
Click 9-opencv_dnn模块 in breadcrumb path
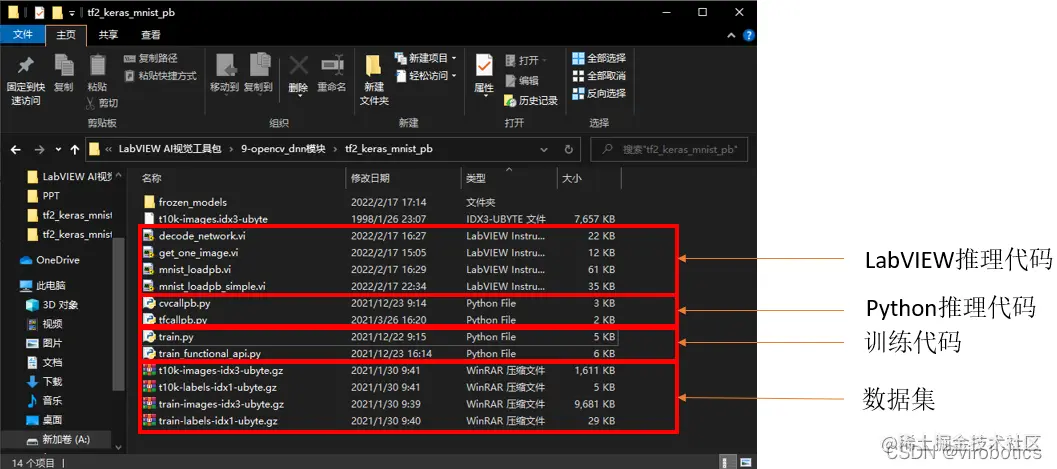click(283, 149)
